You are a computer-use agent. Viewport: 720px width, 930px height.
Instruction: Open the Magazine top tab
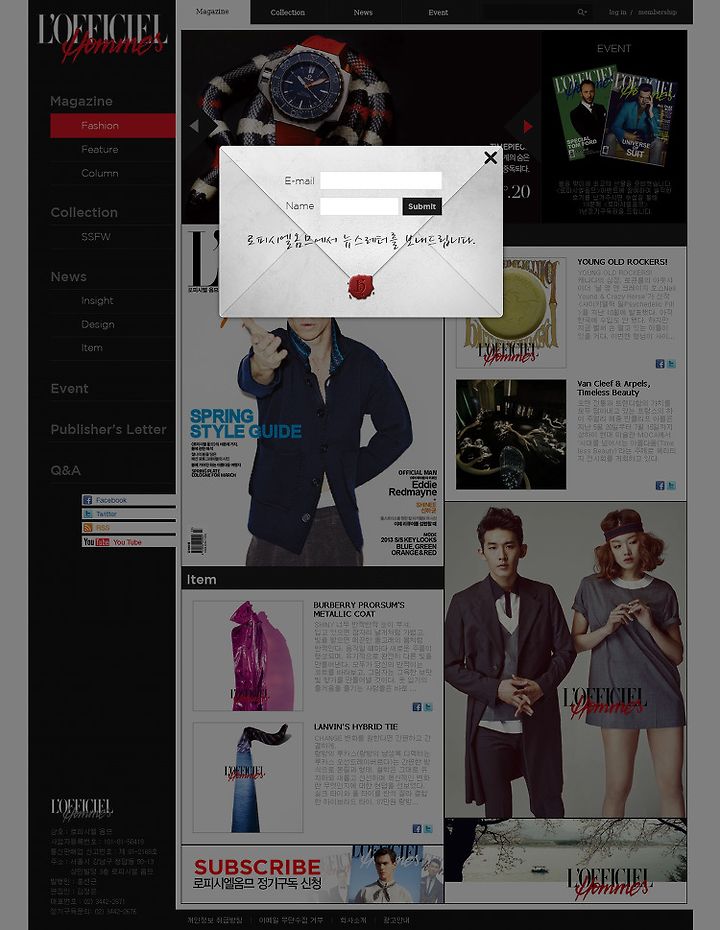coord(212,12)
